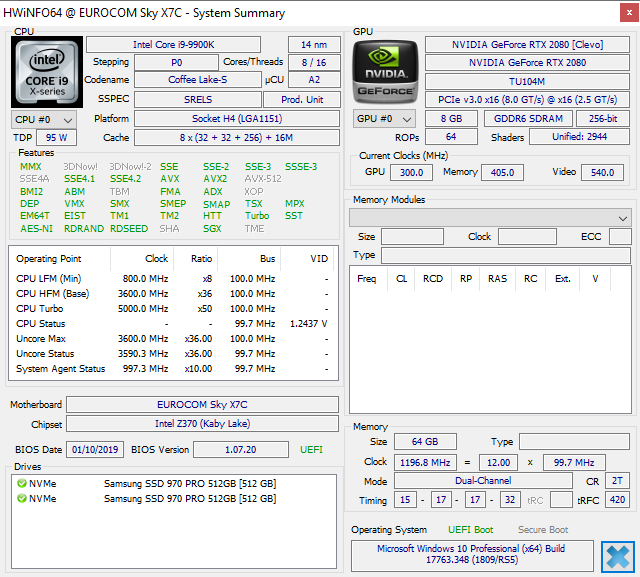
Task: Click the BIOS Date 01/10/2019 value
Action: point(95,450)
